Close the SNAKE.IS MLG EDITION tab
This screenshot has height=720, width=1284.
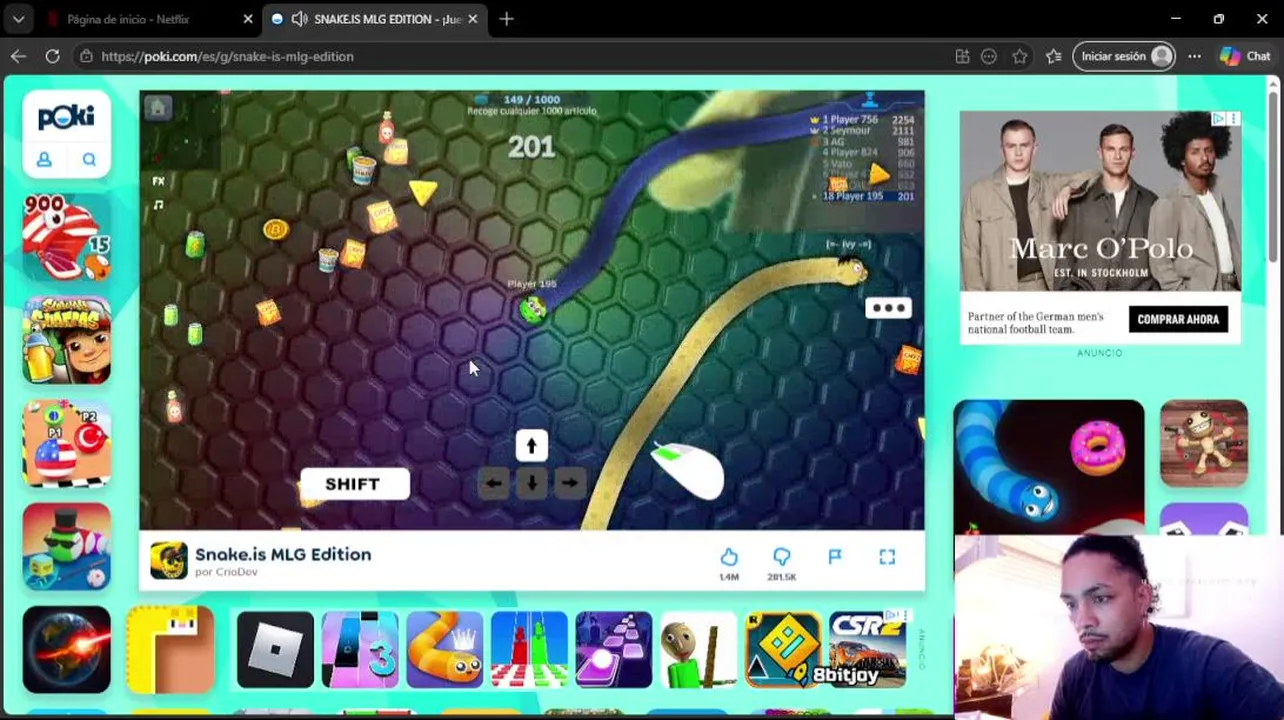(473, 19)
